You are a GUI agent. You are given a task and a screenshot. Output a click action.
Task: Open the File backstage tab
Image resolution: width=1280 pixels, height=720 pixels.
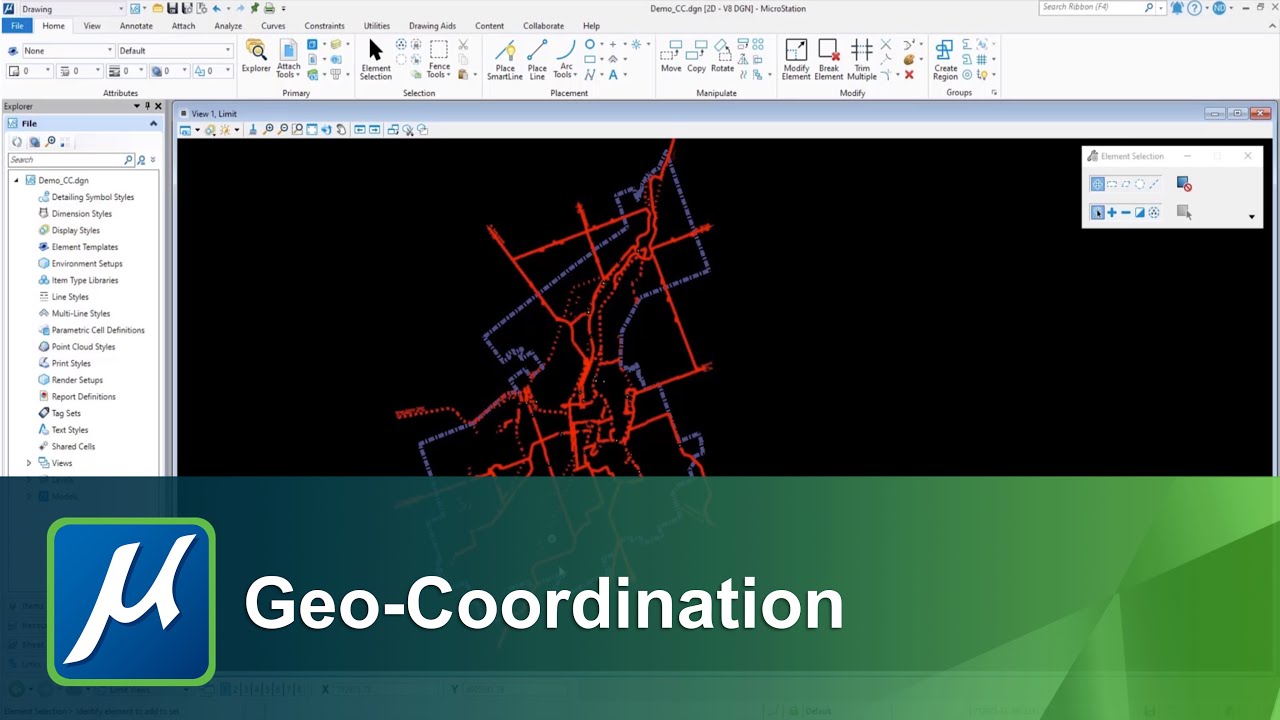pyautogui.click(x=17, y=26)
